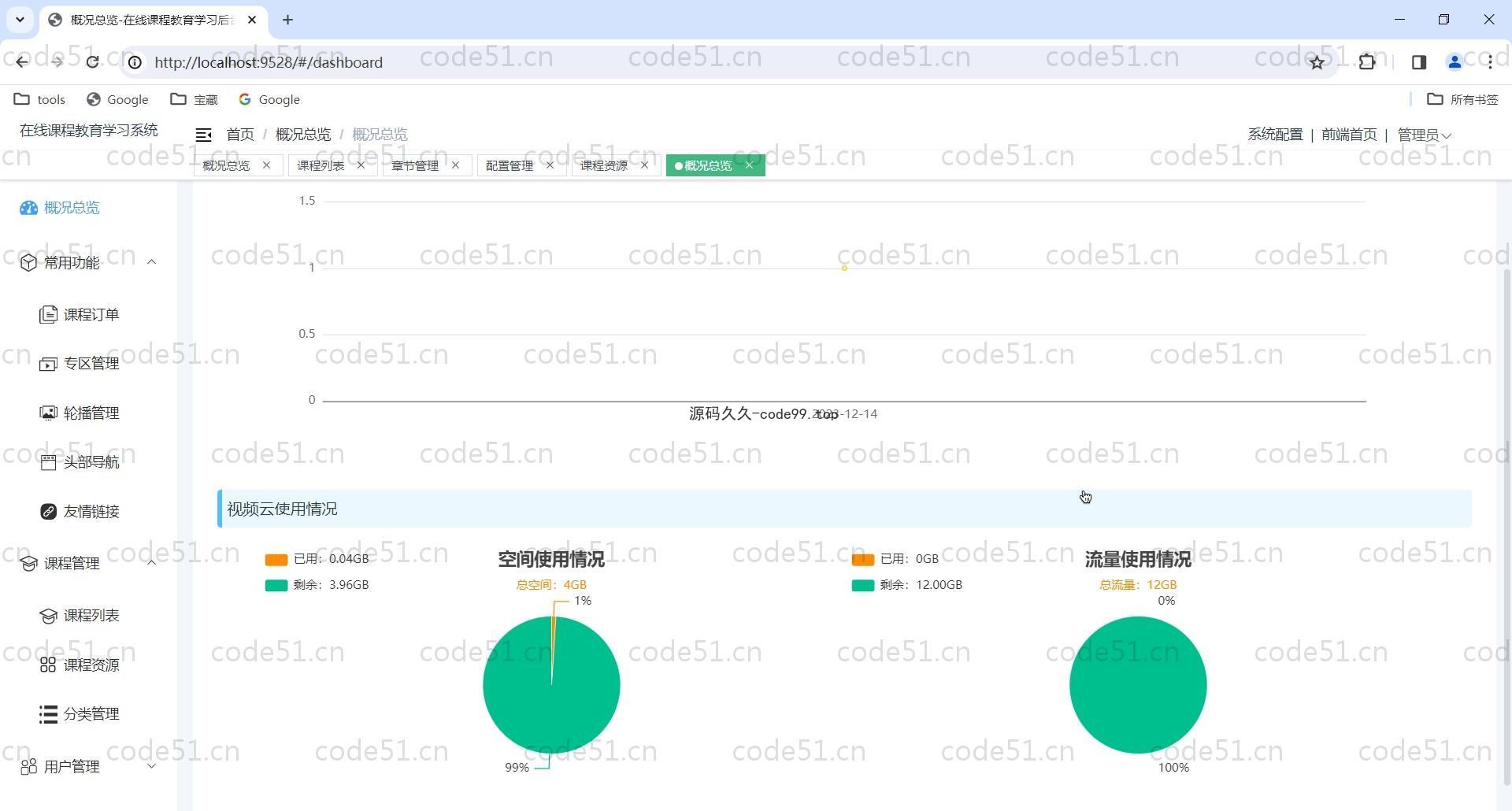
Task: Close the 章节管理 tab
Action: tap(455, 165)
